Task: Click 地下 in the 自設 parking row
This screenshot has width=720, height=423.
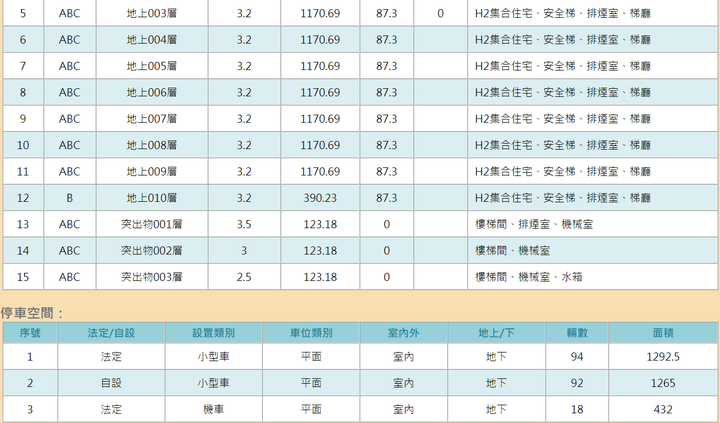Action: pos(496,383)
